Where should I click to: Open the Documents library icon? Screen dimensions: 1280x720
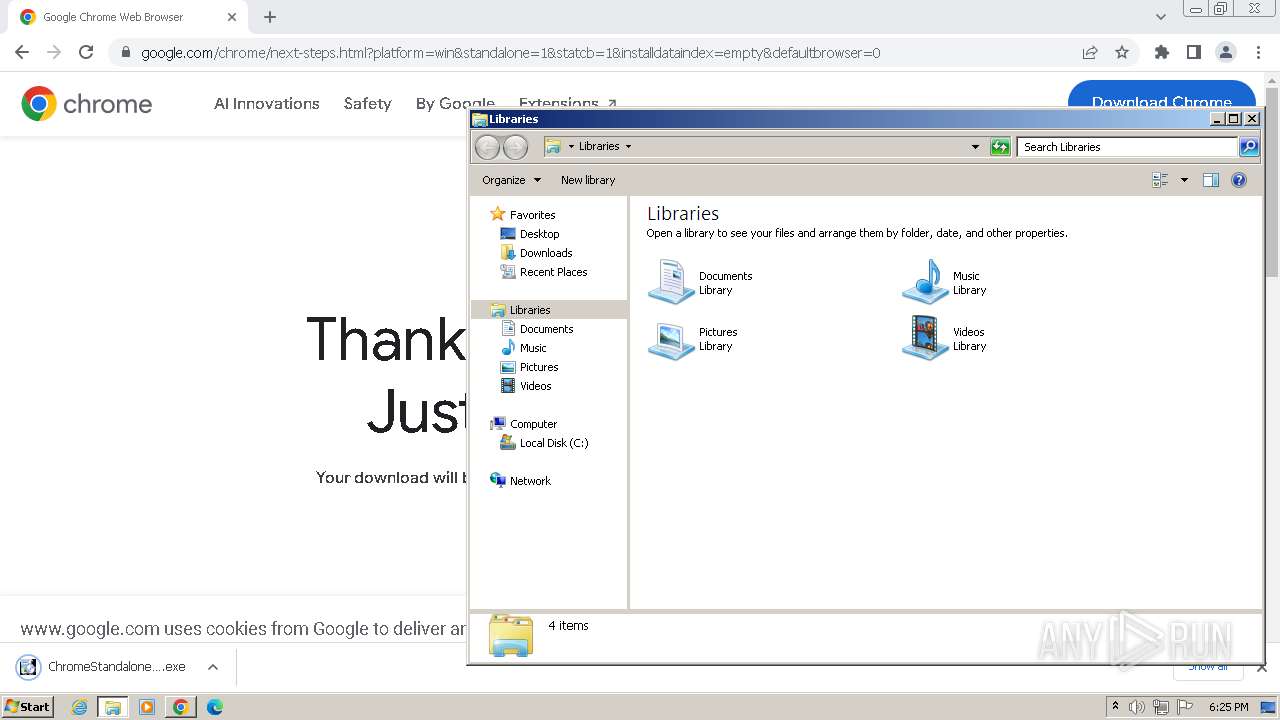(x=671, y=282)
